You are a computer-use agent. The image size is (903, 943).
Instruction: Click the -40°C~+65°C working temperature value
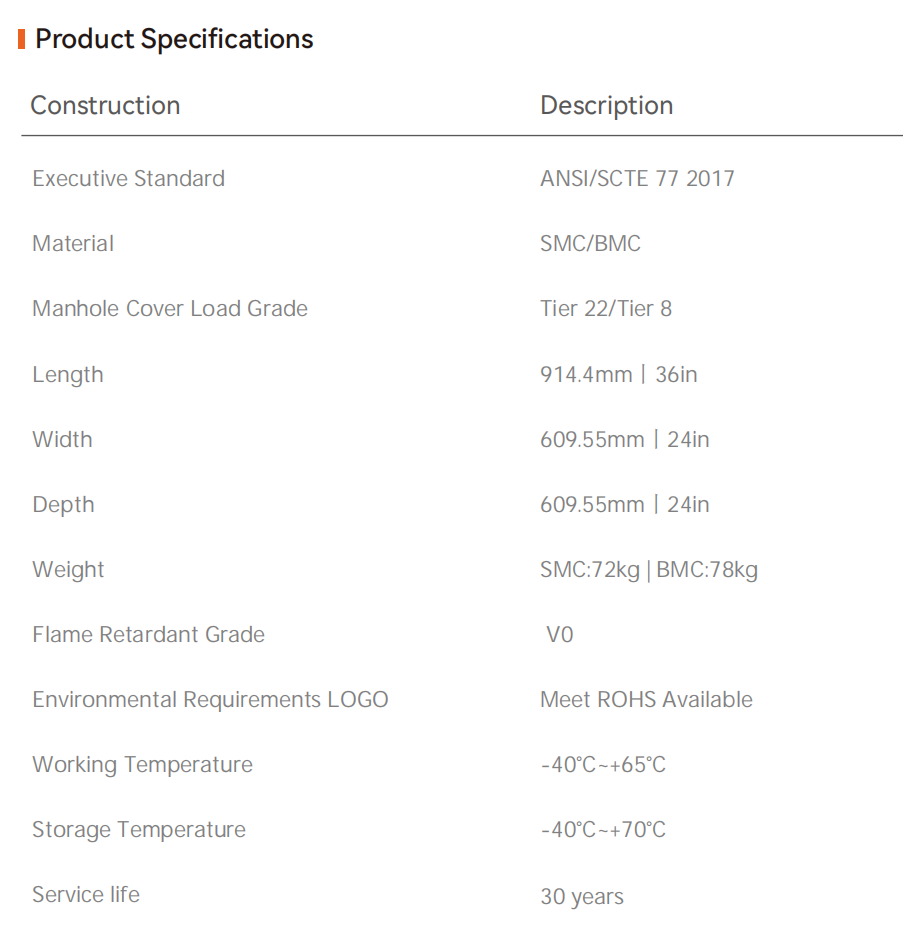603,765
